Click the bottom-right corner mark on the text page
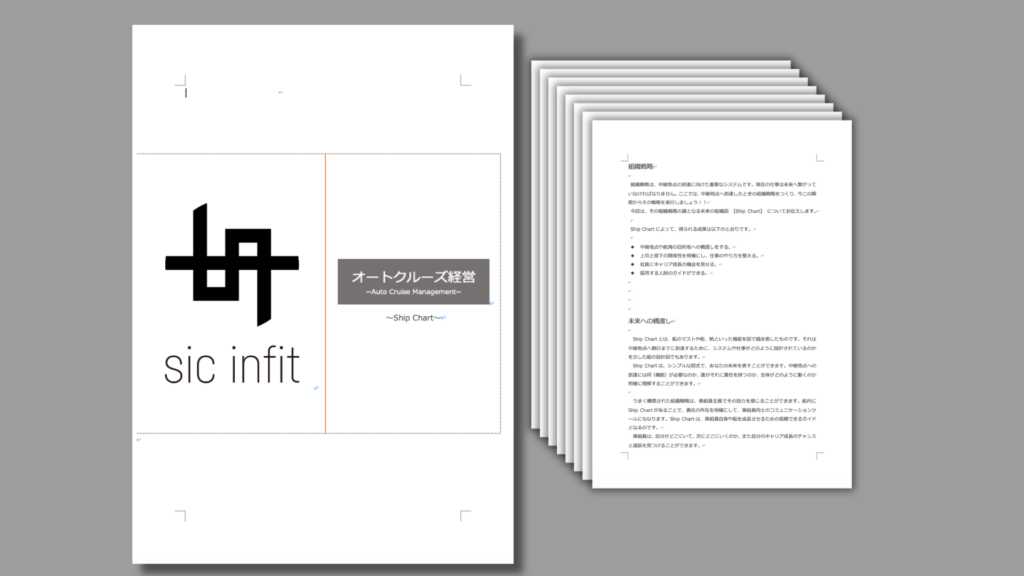Image resolution: width=1024 pixels, height=576 pixels. (x=819, y=455)
